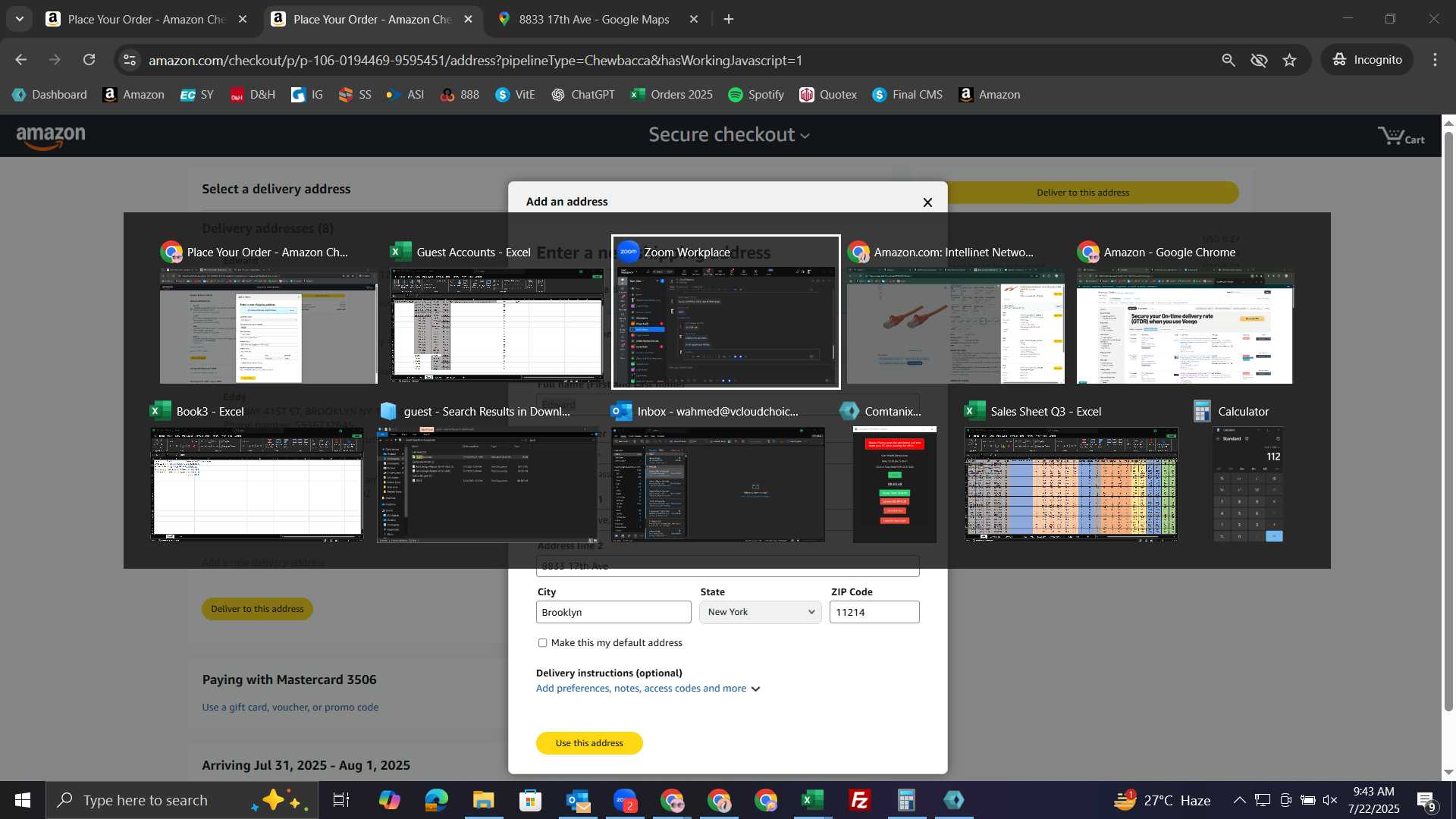1456x819 pixels.
Task: Select the Outlook Inbox window thumbnail
Action: [x=718, y=472]
